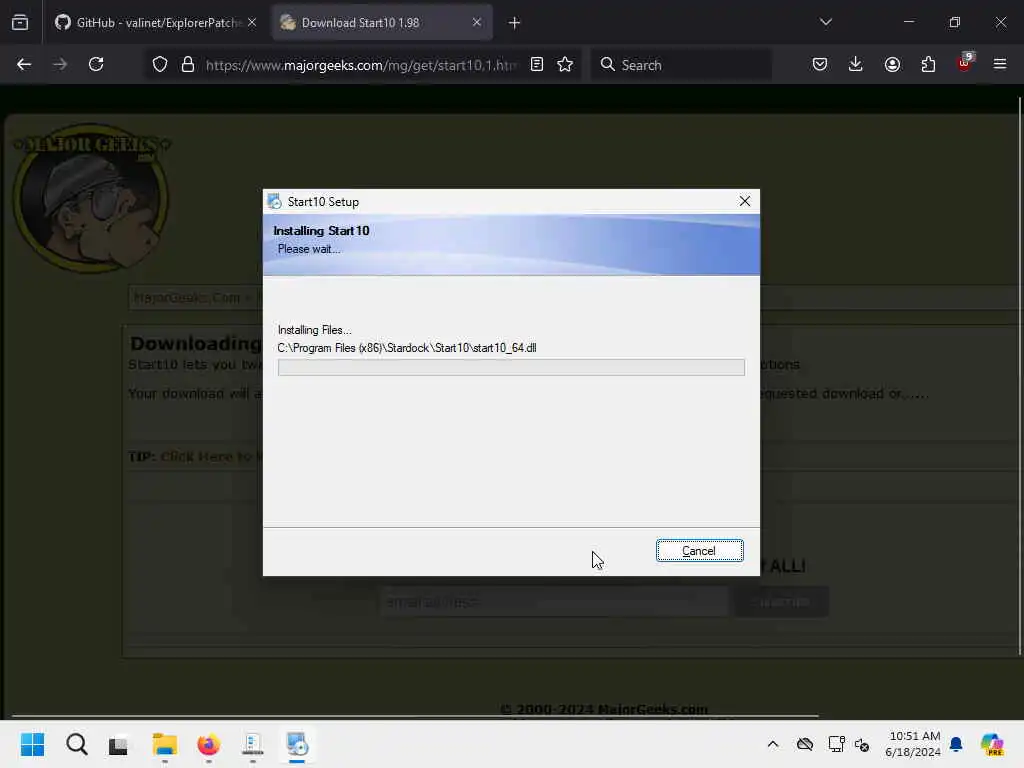Click MajorGeeks.Com breadcrumb link
The width and height of the screenshot is (1024, 768).
coord(187,298)
